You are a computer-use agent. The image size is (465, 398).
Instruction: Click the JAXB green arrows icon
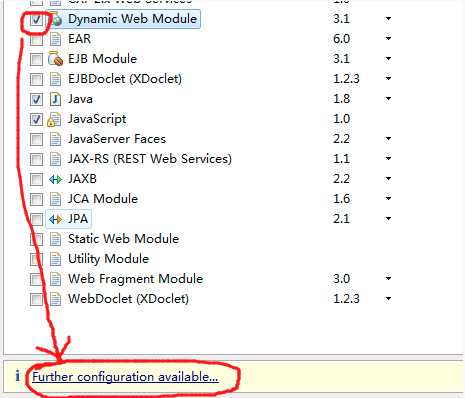click(x=55, y=179)
